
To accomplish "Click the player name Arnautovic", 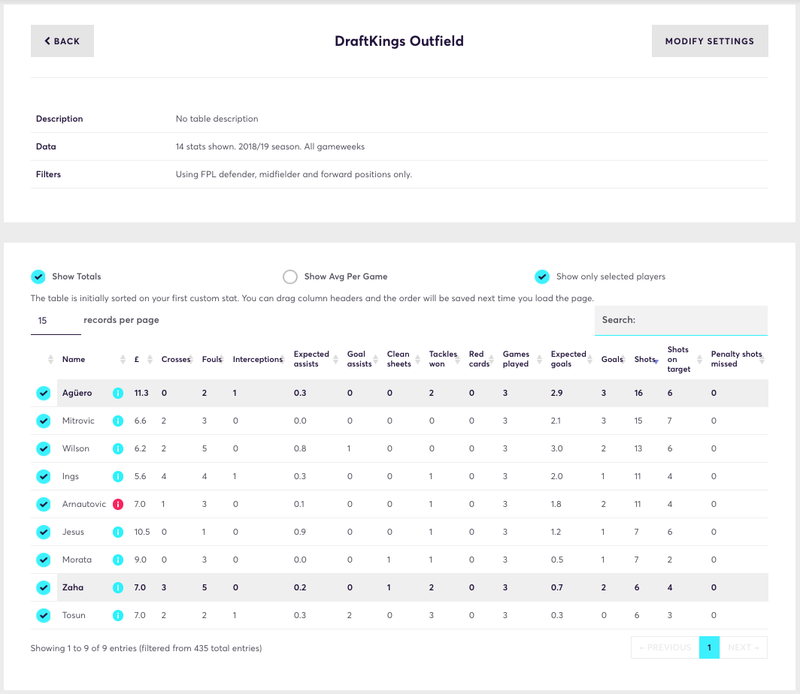I will pos(84,504).
